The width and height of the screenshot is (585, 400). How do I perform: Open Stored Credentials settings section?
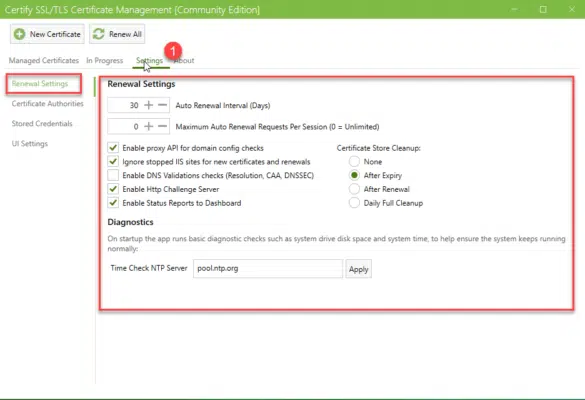click(x=42, y=124)
